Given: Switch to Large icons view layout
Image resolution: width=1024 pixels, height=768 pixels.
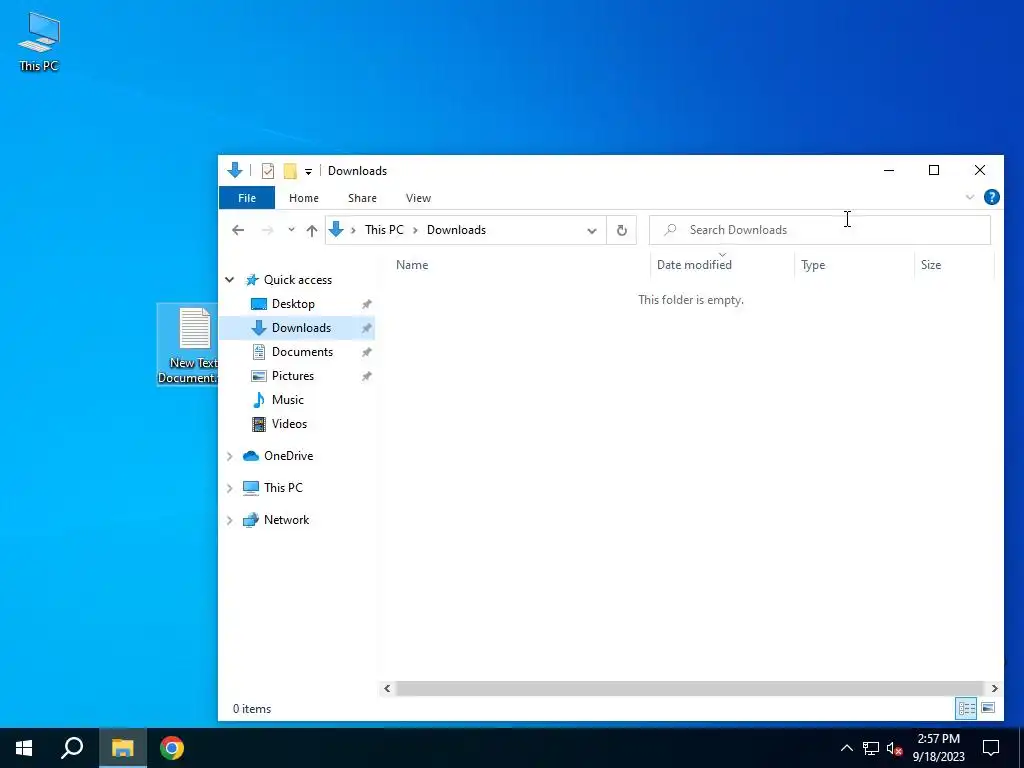Looking at the screenshot, I should (988, 708).
